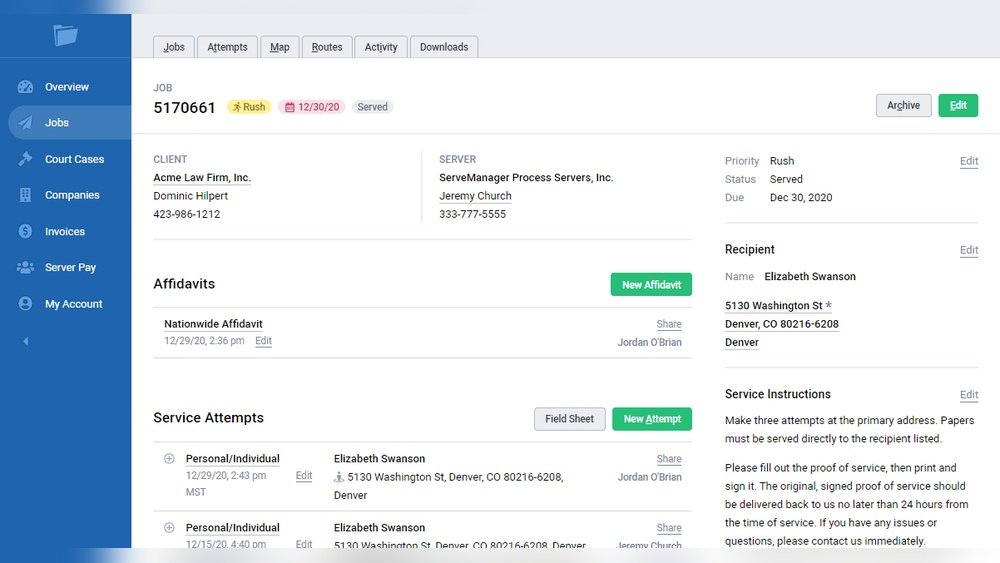Click the Served status badge
The height and width of the screenshot is (563, 1000).
(x=372, y=107)
